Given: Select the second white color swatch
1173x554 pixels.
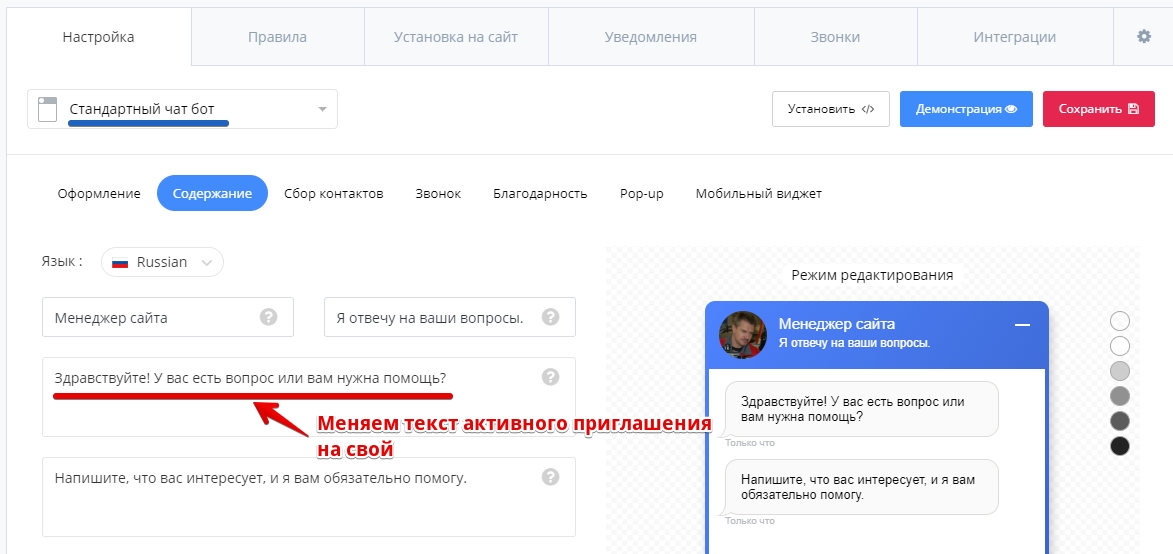Looking at the screenshot, I should tap(1120, 346).
